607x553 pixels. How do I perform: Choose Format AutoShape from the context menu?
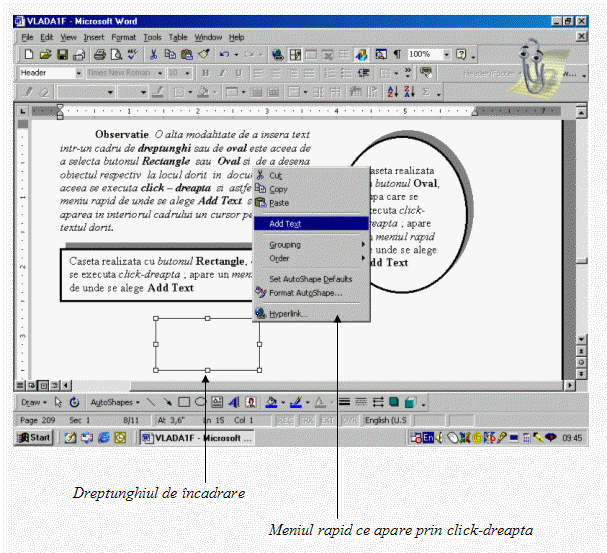coord(311,293)
